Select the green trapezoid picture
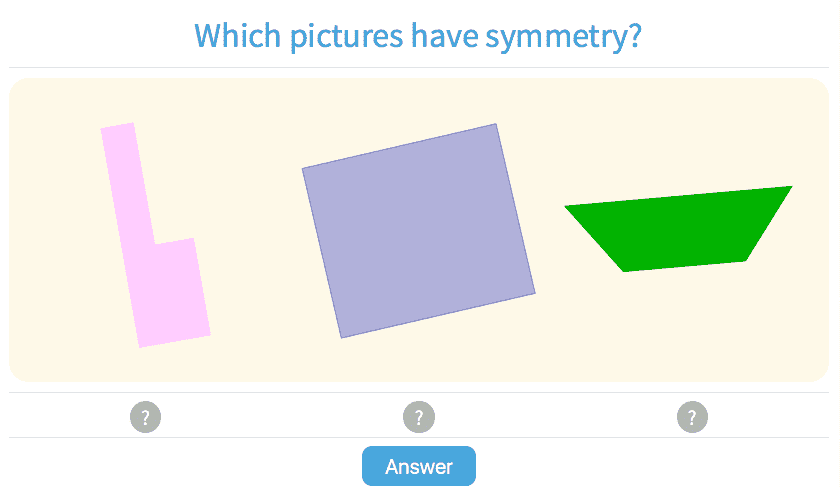The height and width of the screenshot is (501, 840). pyautogui.click(x=680, y=229)
